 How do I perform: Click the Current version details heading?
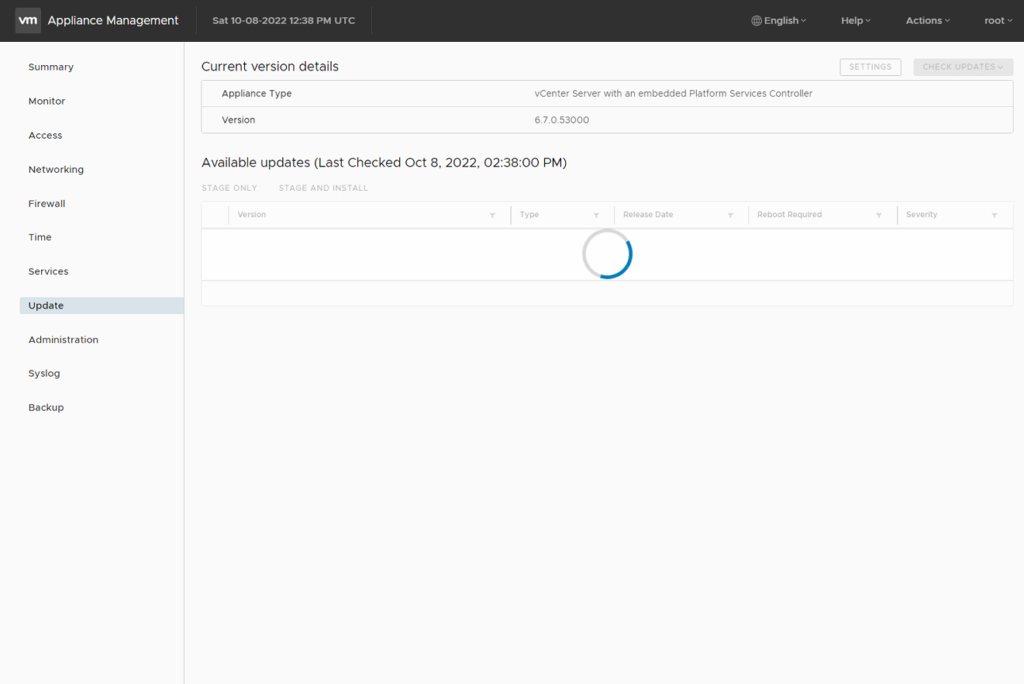[270, 67]
